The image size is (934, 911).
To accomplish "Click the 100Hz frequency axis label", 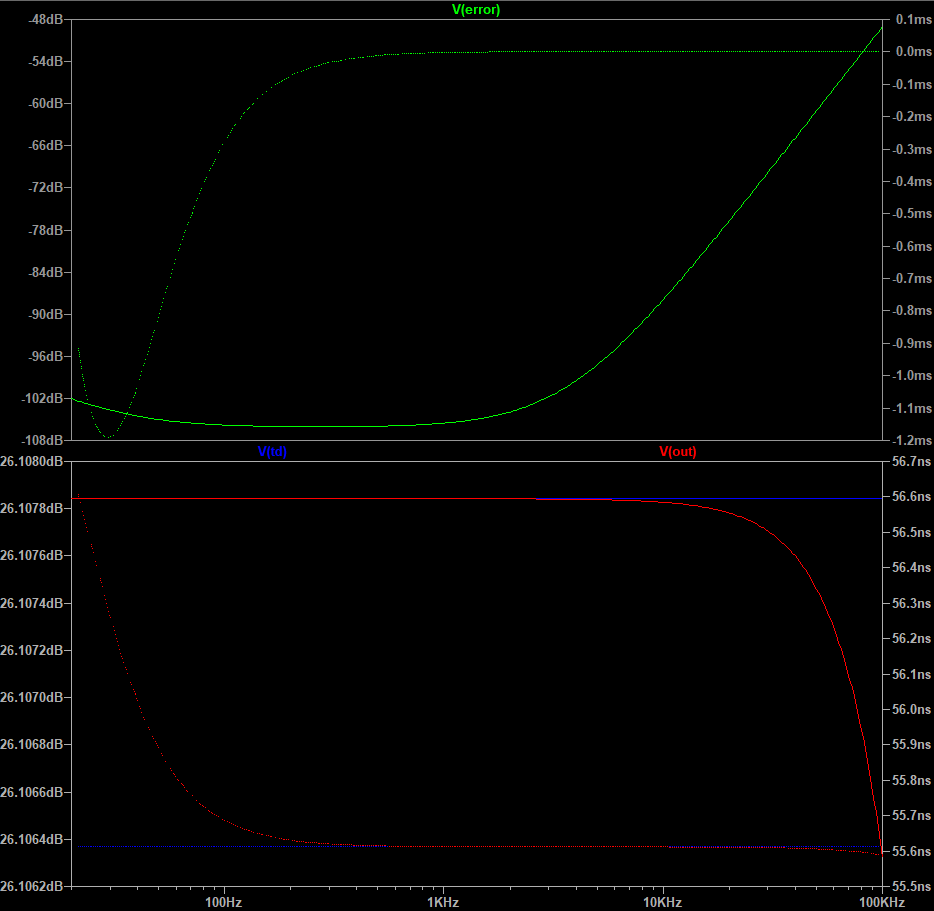I will (x=223, y=902).
